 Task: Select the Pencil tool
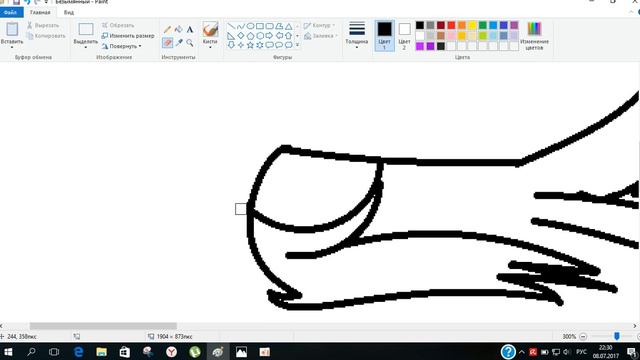(x=167, y=29)
